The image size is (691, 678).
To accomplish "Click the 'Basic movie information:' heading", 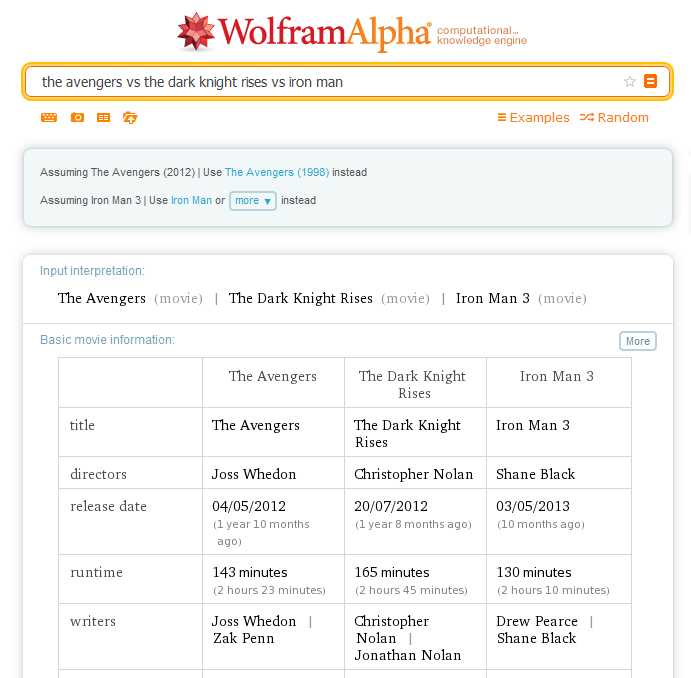I will point(107,340).
